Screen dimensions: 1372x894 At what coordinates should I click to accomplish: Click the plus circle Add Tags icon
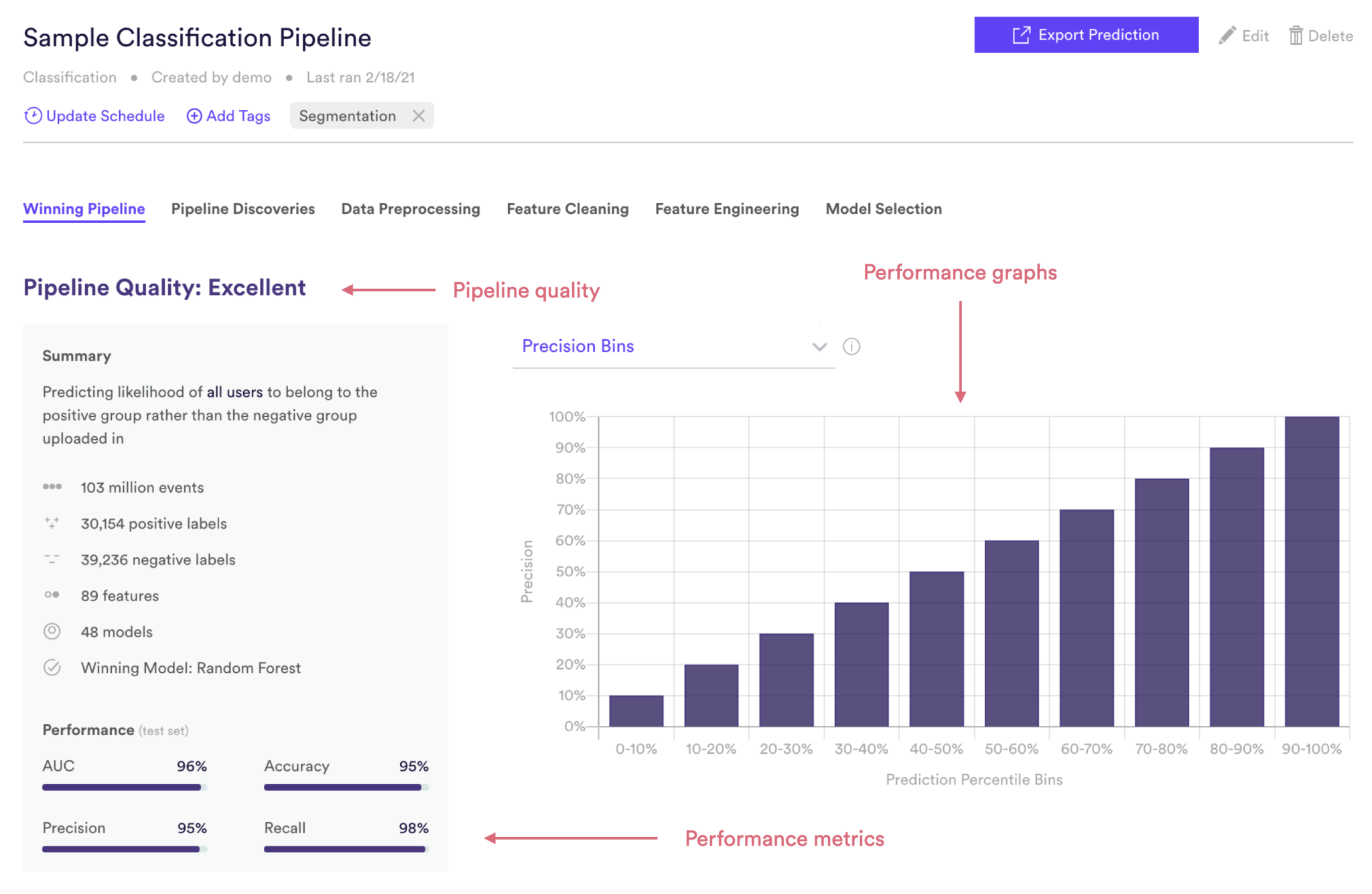pyautogui.click(x=194, y=116)
